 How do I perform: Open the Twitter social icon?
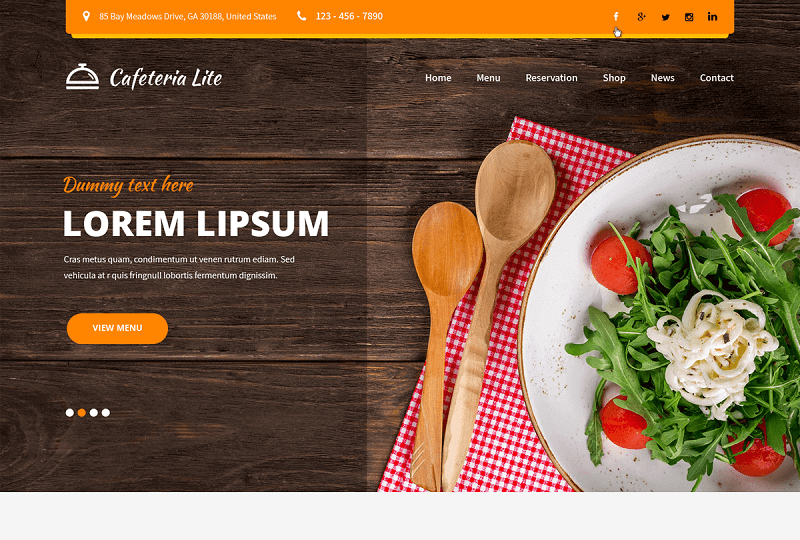[x=665, y=17]
